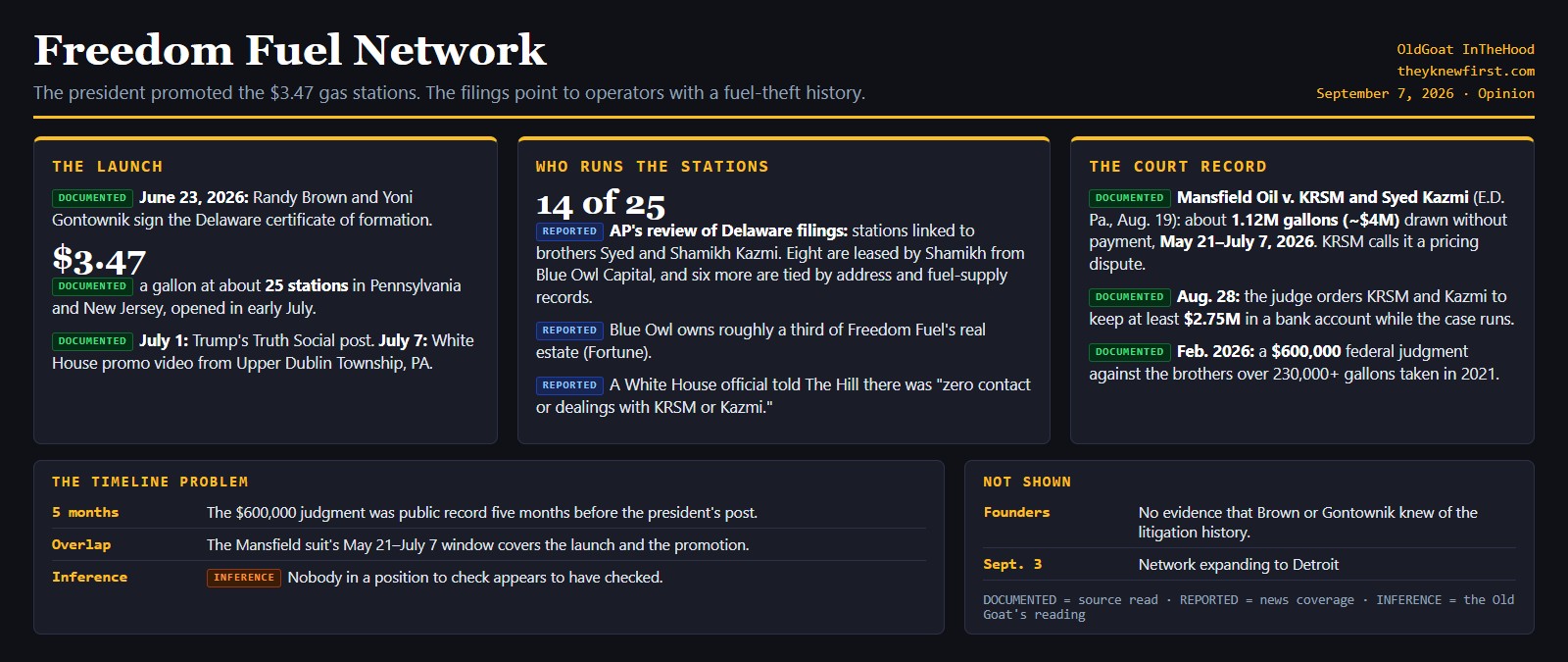
Task: Select the large "$3.47" figure
Action: point(99,260)
